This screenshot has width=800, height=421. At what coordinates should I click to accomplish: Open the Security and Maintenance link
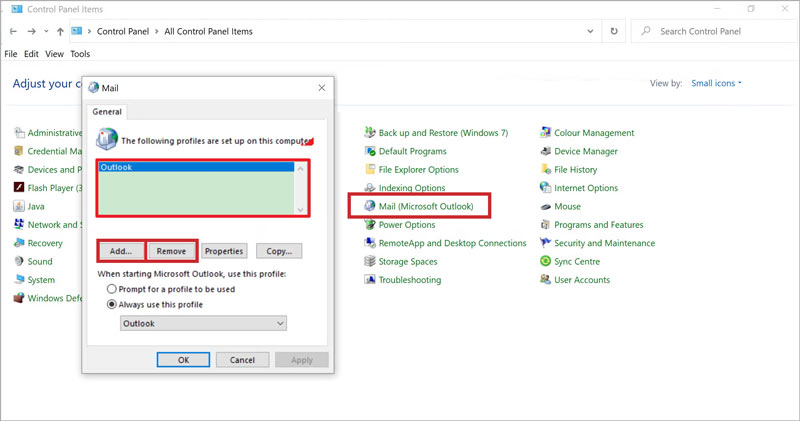pos(605,243)
